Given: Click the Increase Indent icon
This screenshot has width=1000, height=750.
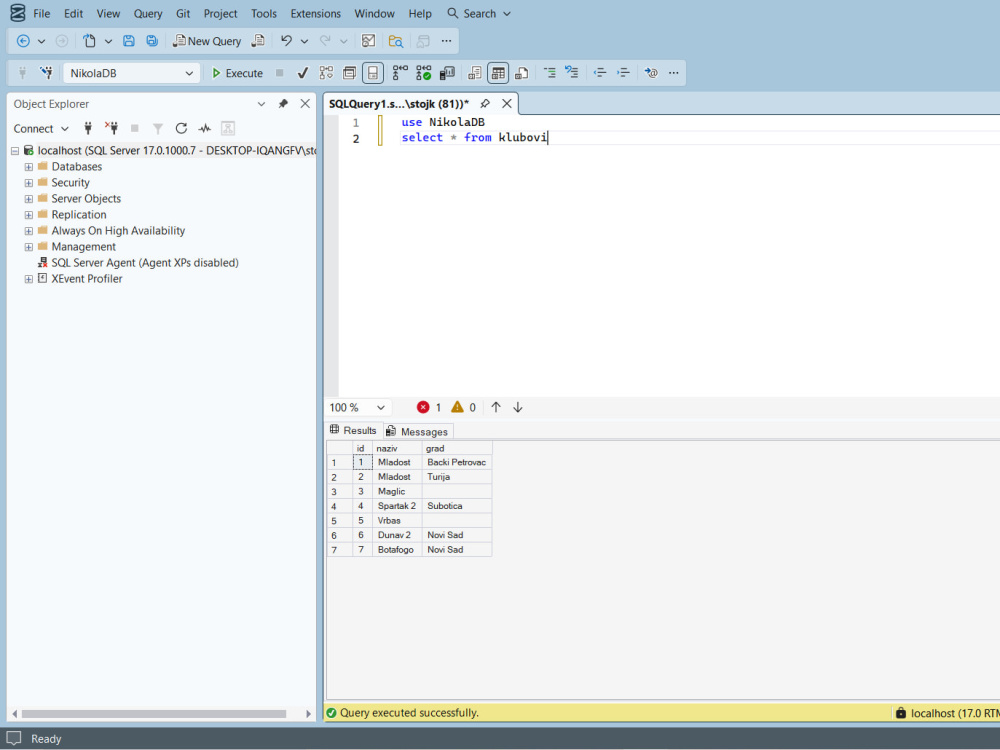Looking at the screenshot, I should tap(623, 73).
